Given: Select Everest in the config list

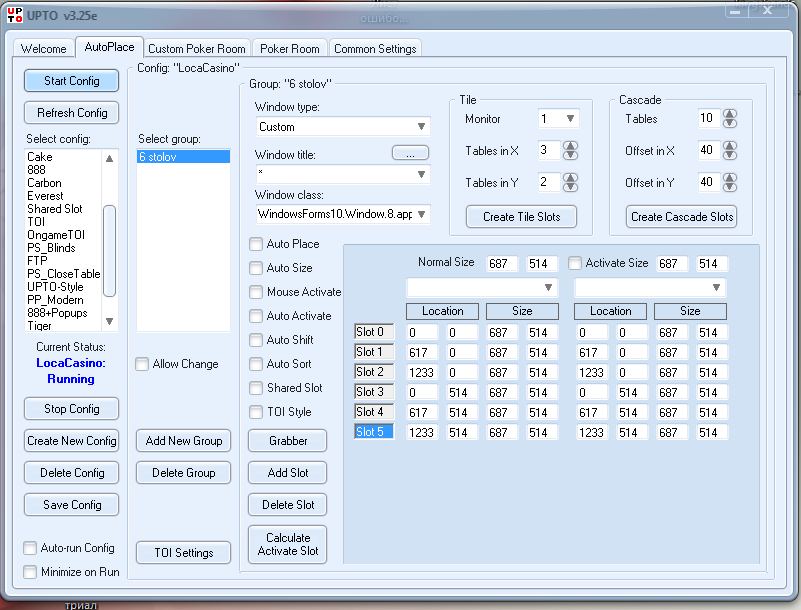Looking at the screenshot, I should pyautogui.click(x=45, y=196).
